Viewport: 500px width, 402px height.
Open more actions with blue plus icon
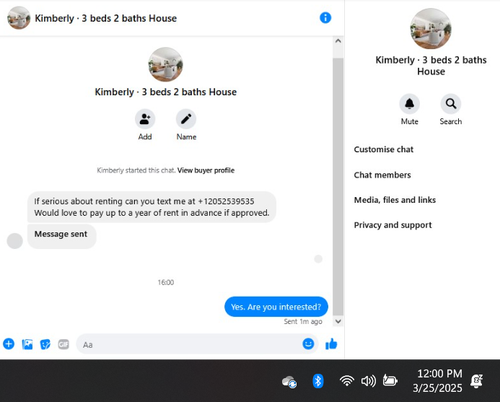[x=9, y=344]
